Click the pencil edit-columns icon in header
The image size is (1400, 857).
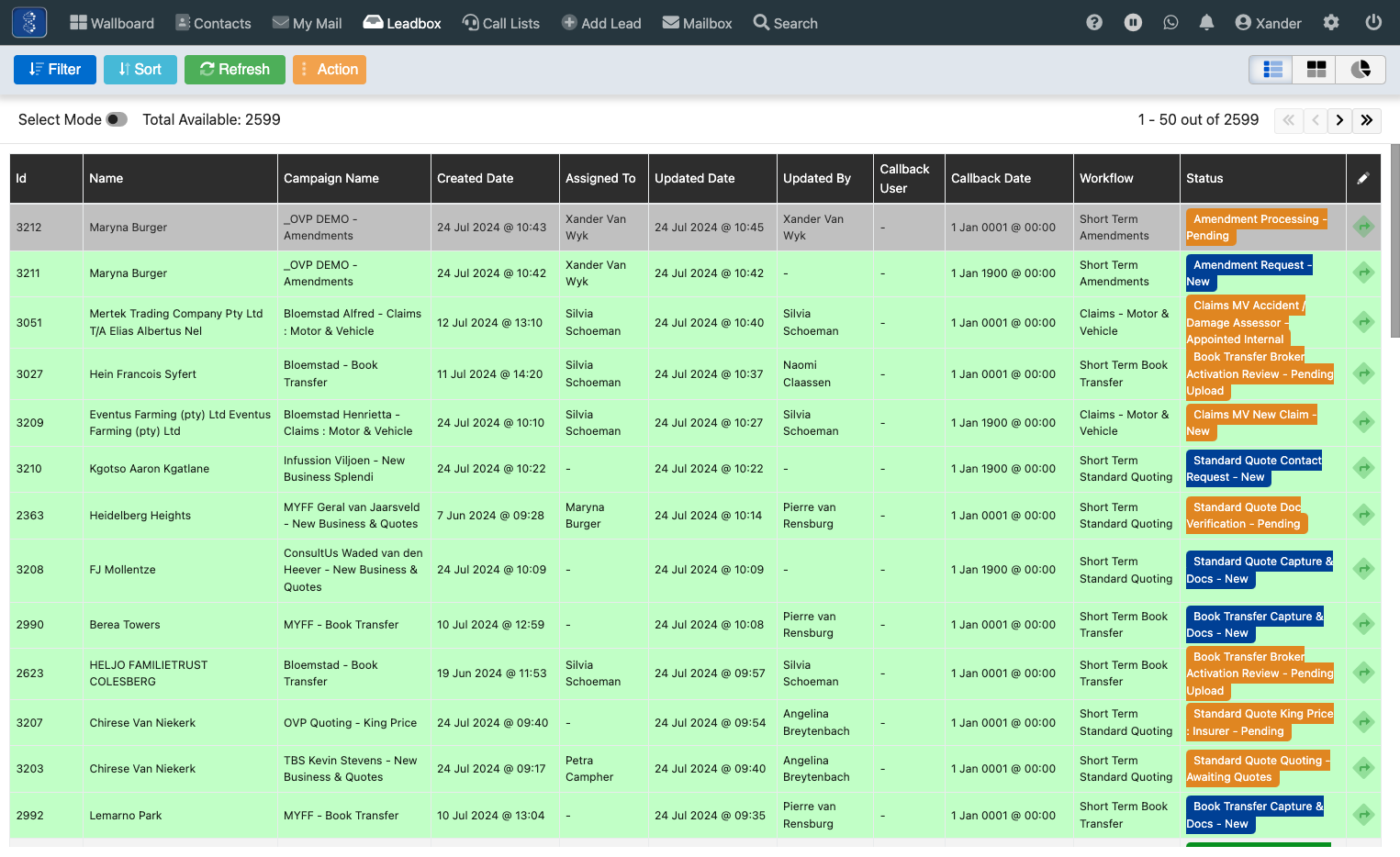pos(1363,178)
